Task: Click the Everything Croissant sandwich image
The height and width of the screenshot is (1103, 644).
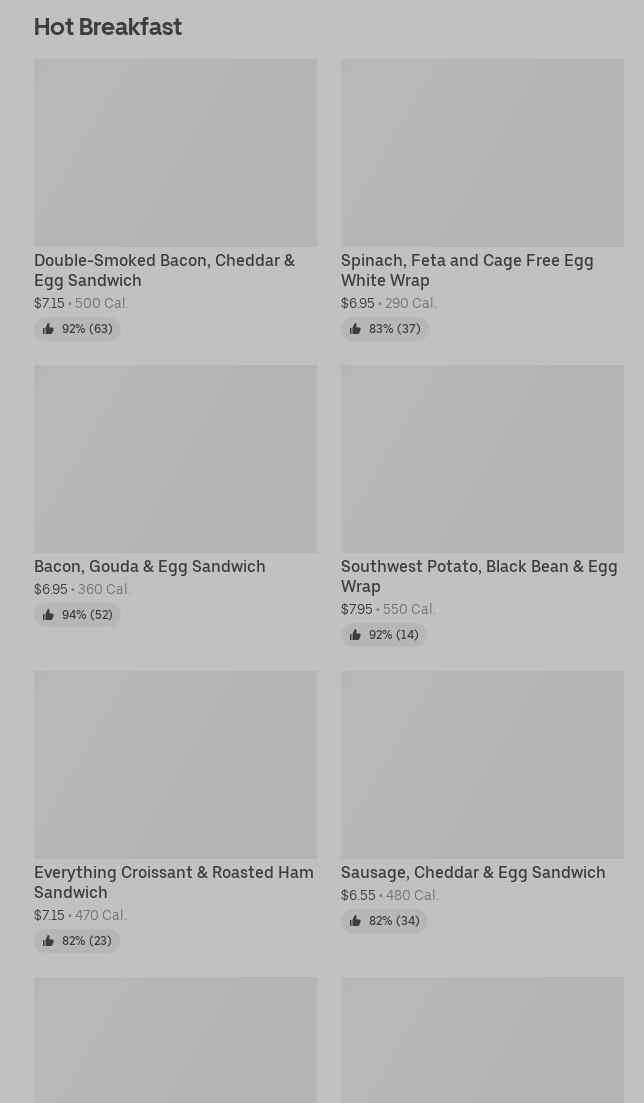Action: click(x=175, y=764)
